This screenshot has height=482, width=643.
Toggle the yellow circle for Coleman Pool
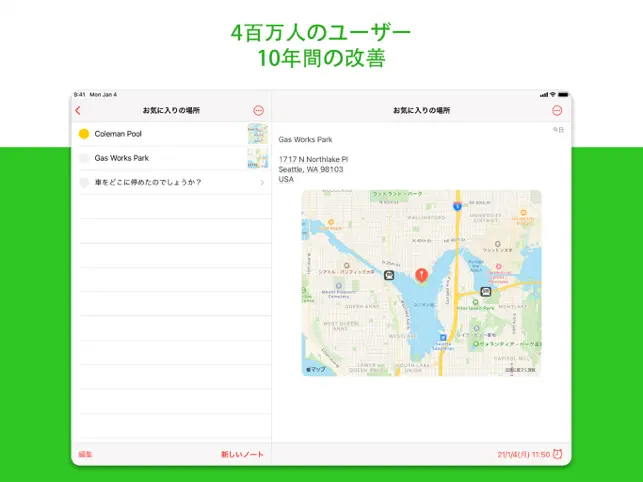[84, 134]
